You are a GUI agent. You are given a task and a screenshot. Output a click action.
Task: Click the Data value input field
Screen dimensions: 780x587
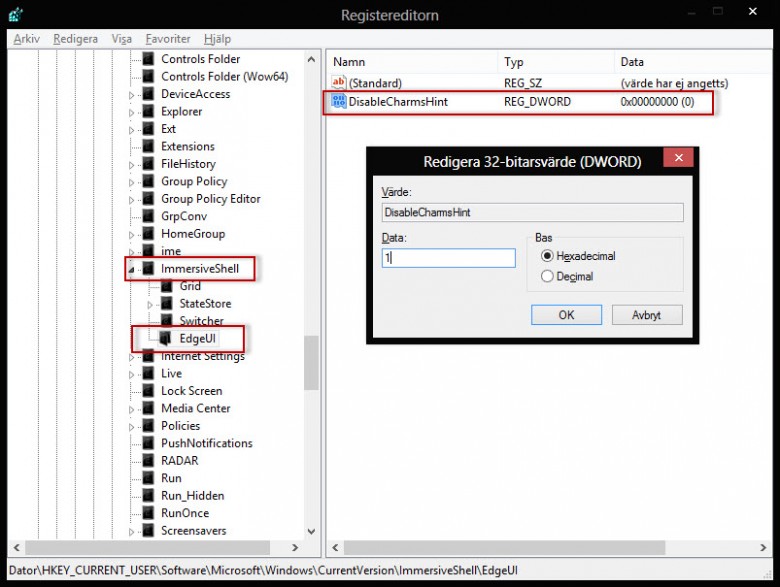[x=448, y=258]
